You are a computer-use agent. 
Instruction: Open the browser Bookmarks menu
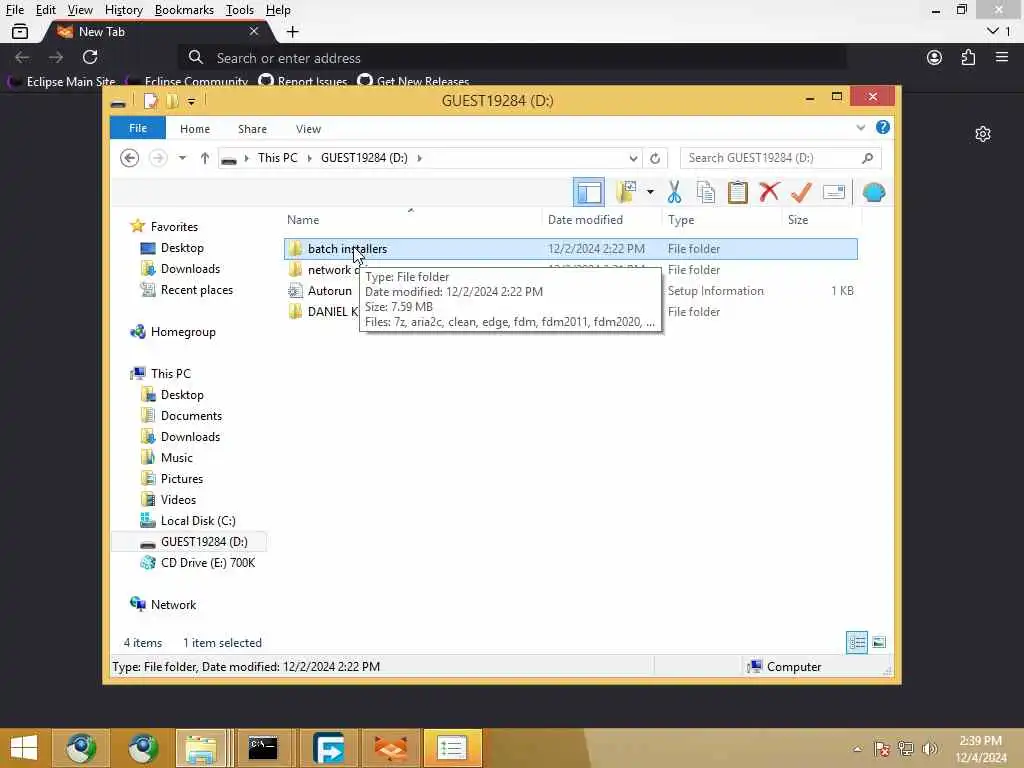pos(184,10)
